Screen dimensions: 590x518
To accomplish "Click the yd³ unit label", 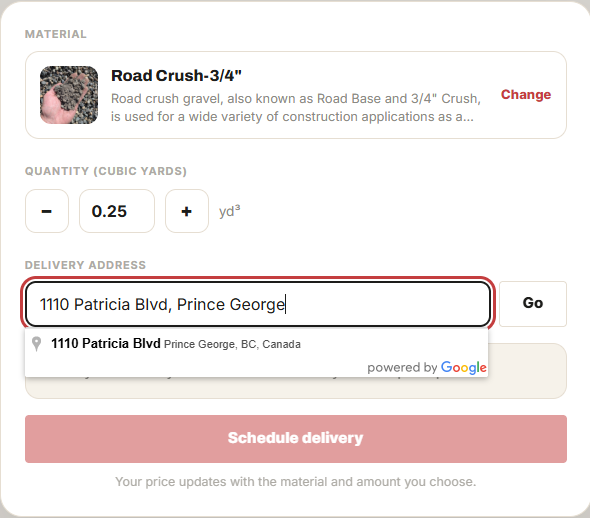I will (x=230, y=211).
